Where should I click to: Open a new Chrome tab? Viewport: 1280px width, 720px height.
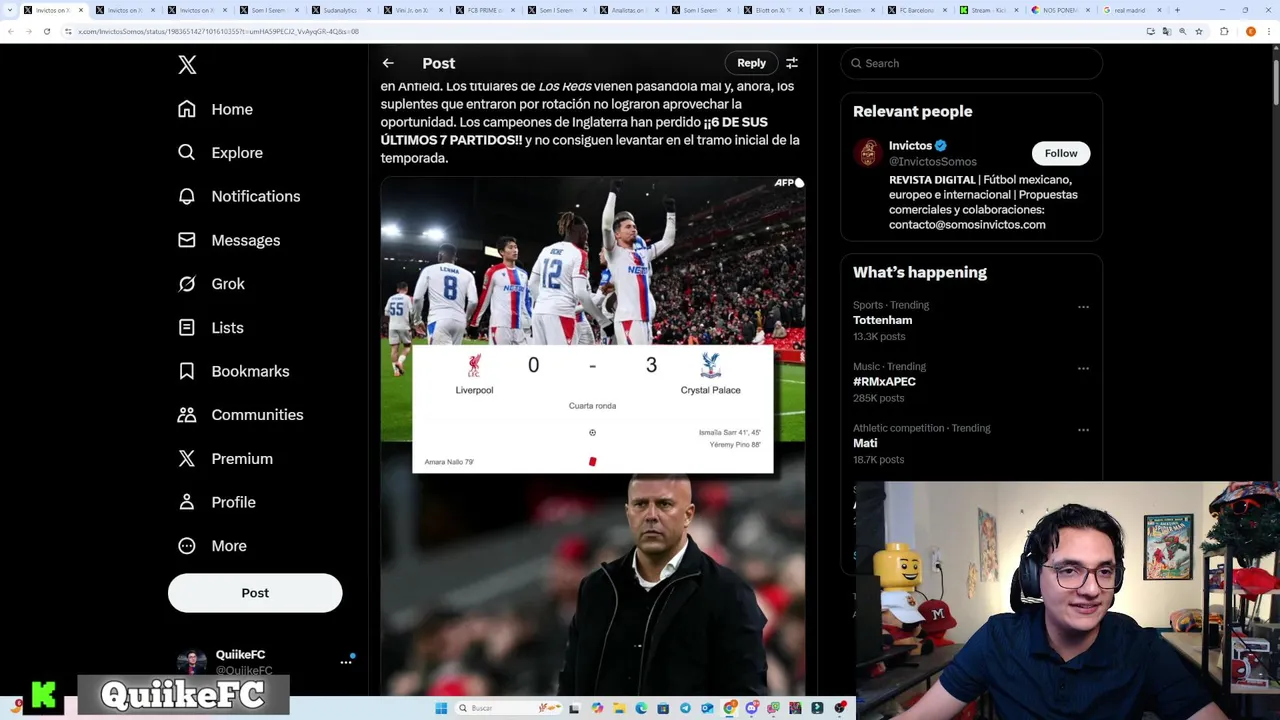coord(1177,10)
